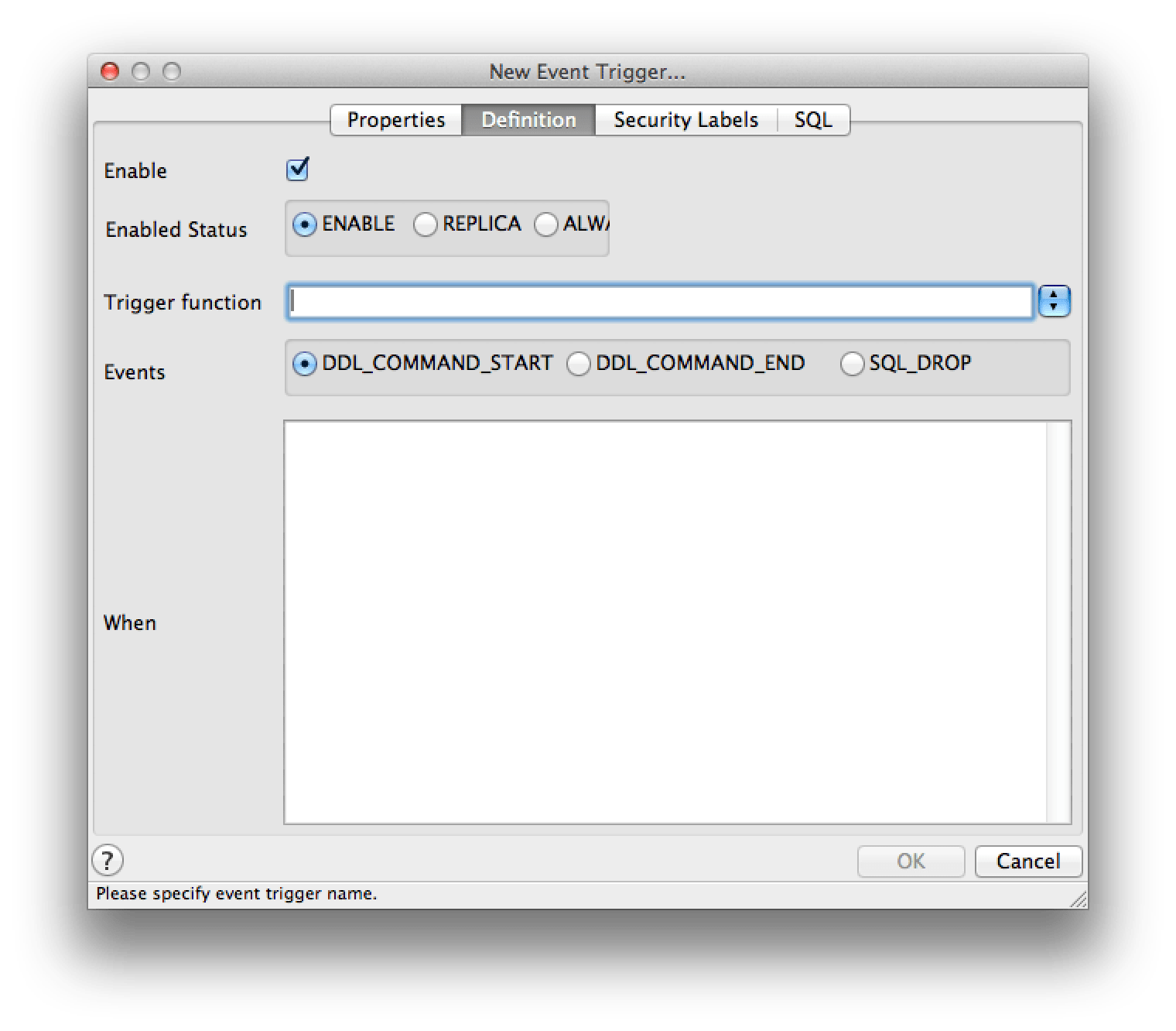Click the 'Please specify event trigger name.' status text
This screenshot has width=1176, height=1031.
coord(236,893)
